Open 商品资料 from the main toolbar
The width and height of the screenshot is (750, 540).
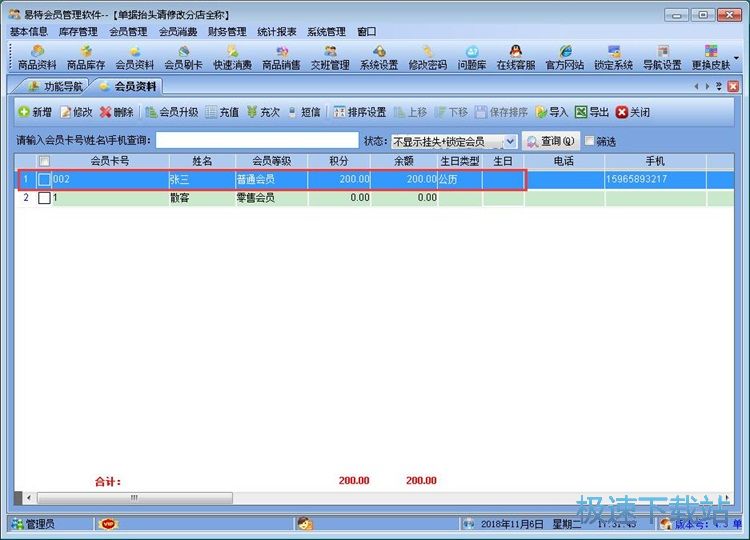coord(37,57)
